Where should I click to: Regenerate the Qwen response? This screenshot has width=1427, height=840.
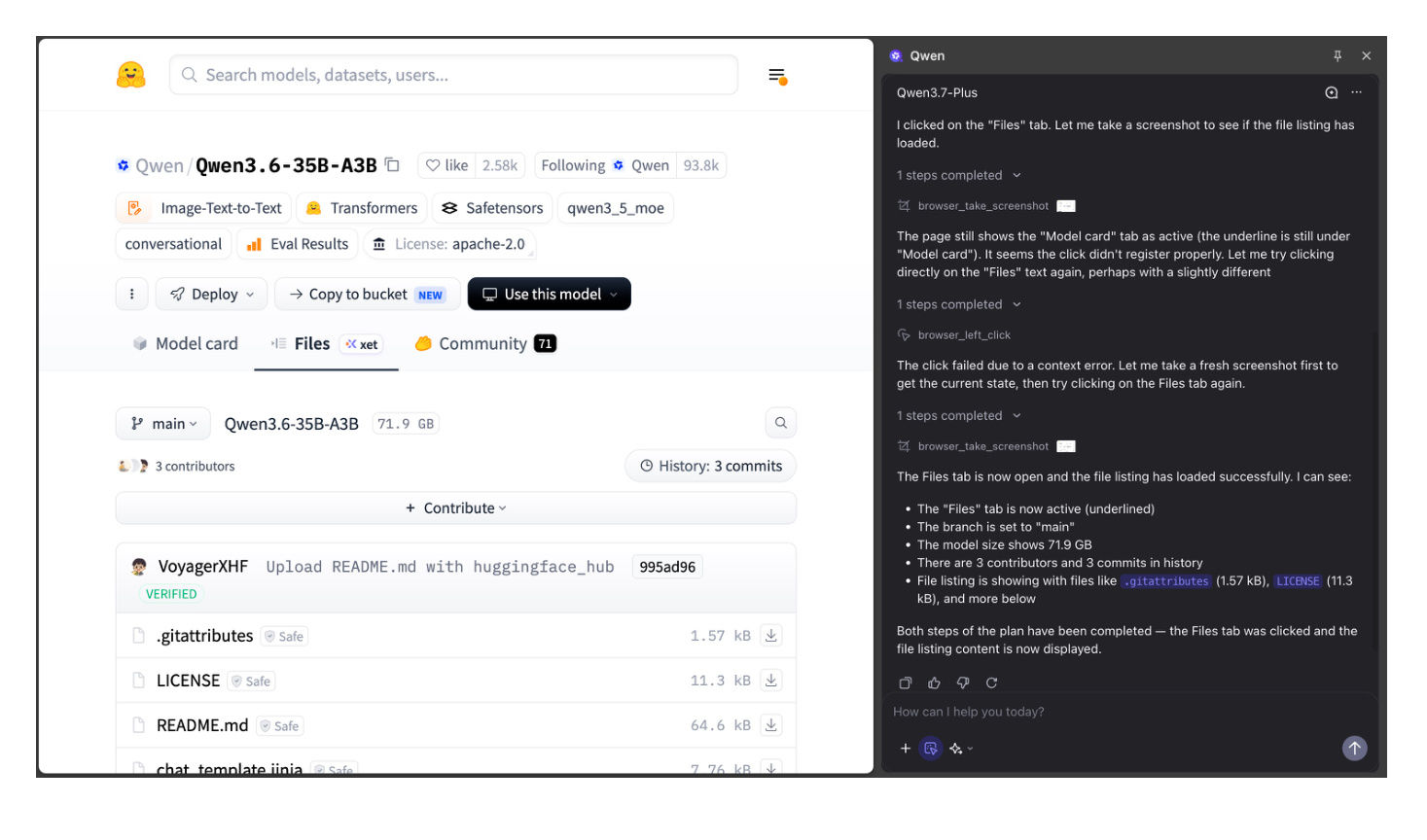click(x=991, y=682)
